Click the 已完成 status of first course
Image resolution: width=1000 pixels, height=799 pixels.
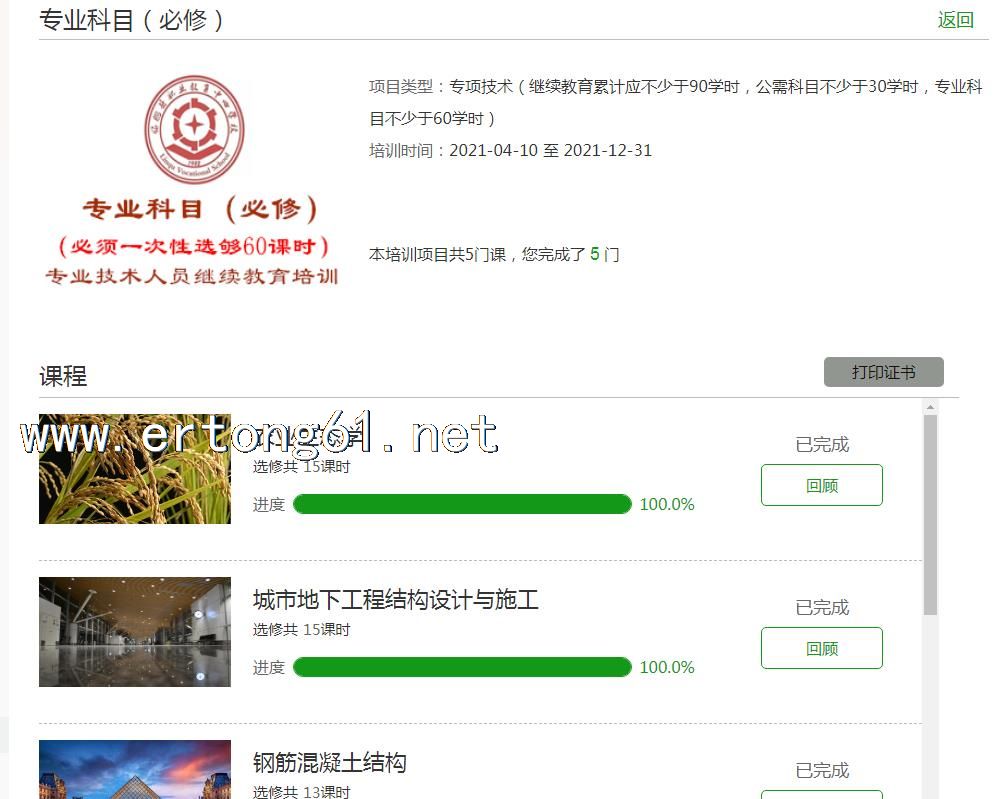(x=822, y=444)
